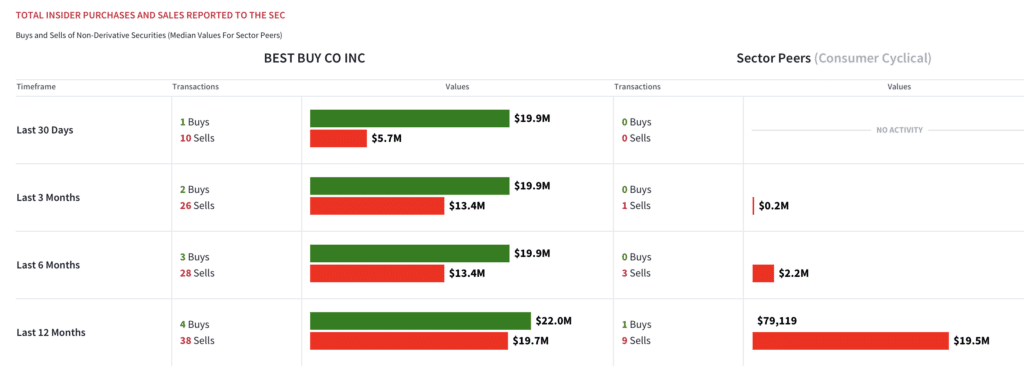Screen dimensions: 1024x385
Task: Click sector peers '3 Sells' in Last 6 Months
Action: point(636,273)
